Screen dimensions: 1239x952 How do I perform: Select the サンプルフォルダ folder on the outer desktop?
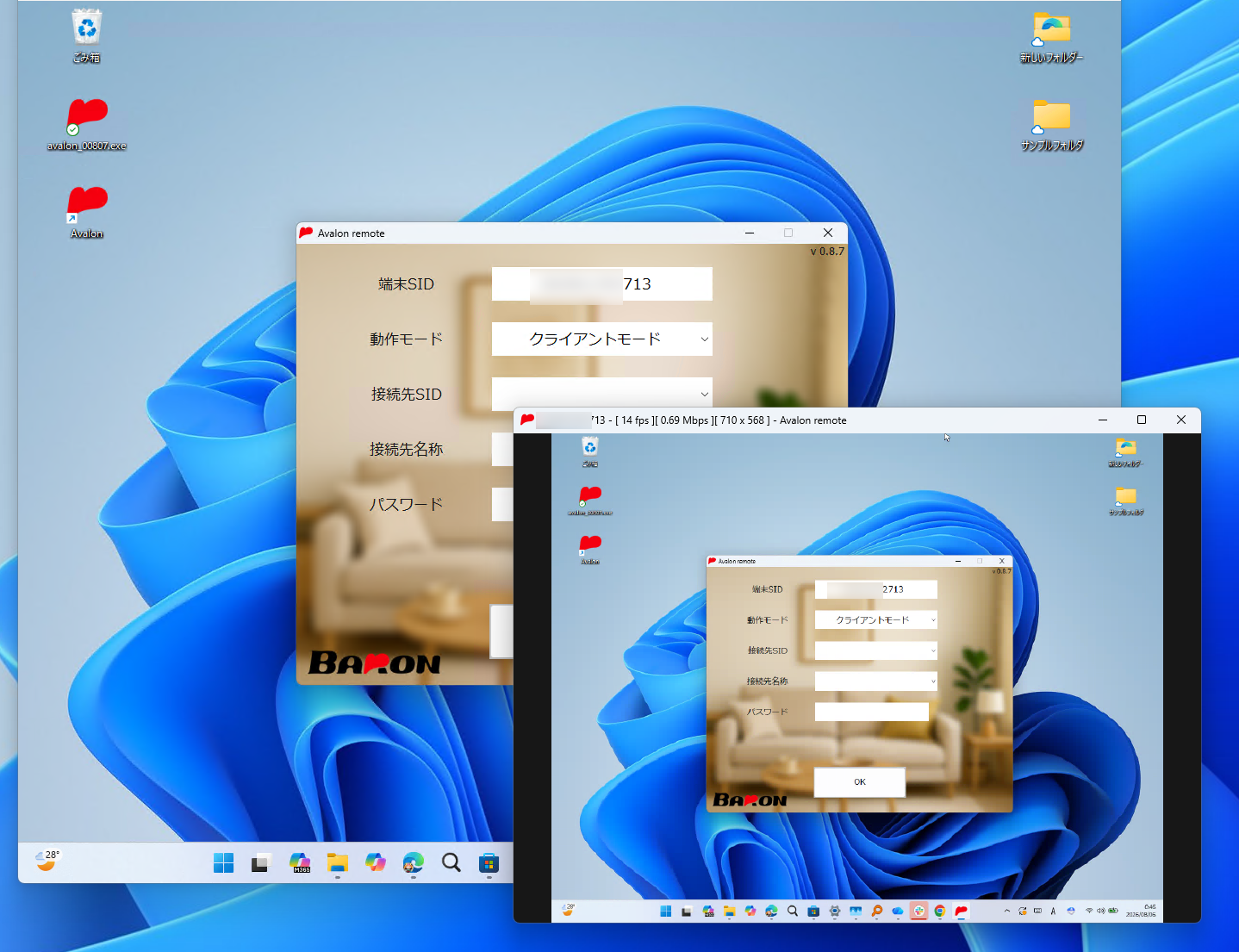[x=1052, y=125]
